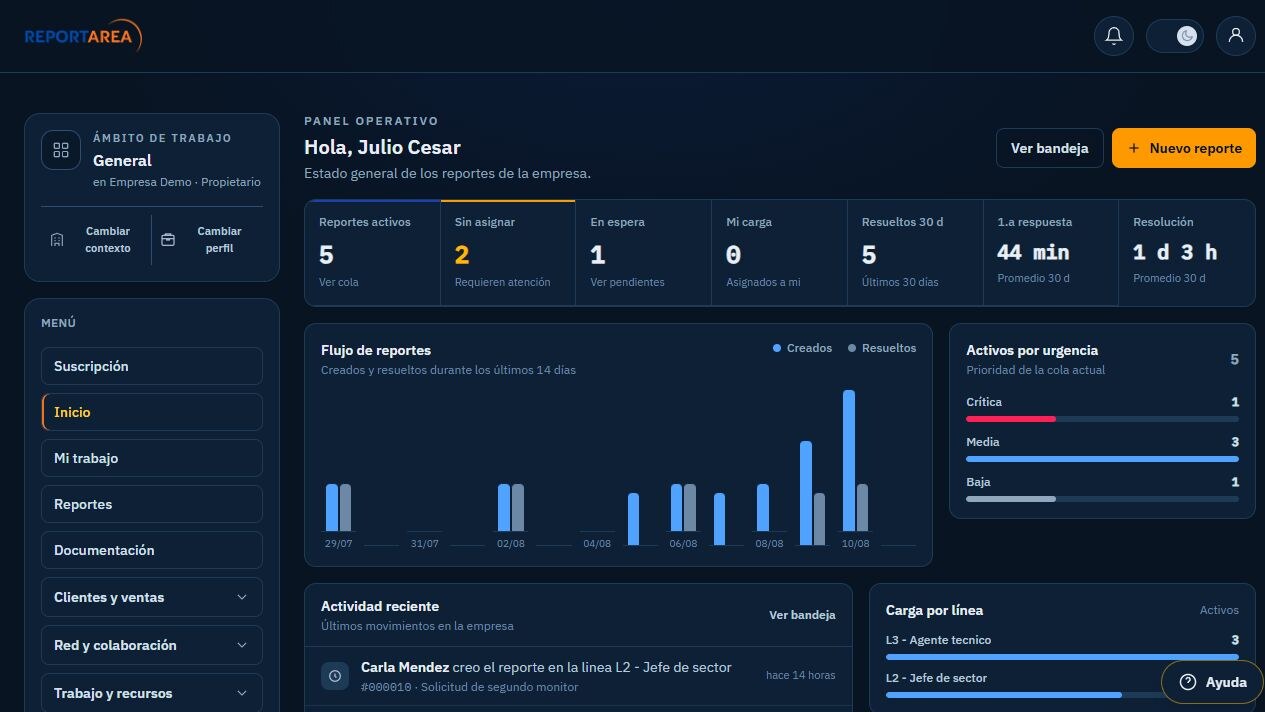
Task: Click the 'Flujo de reportes' chart title
Action: 376,350
